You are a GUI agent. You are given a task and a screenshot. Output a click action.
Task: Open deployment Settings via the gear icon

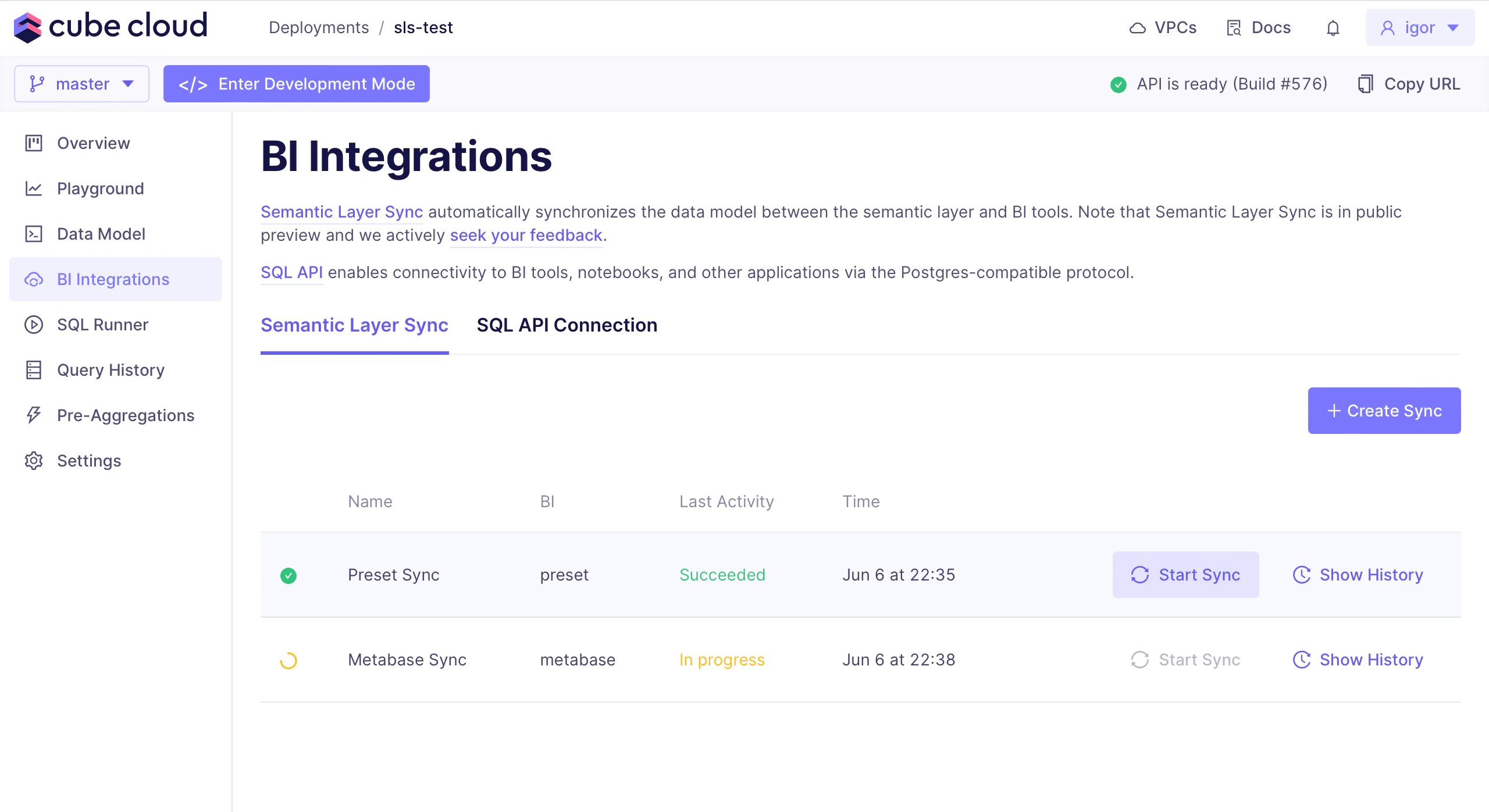coord(34,461)
